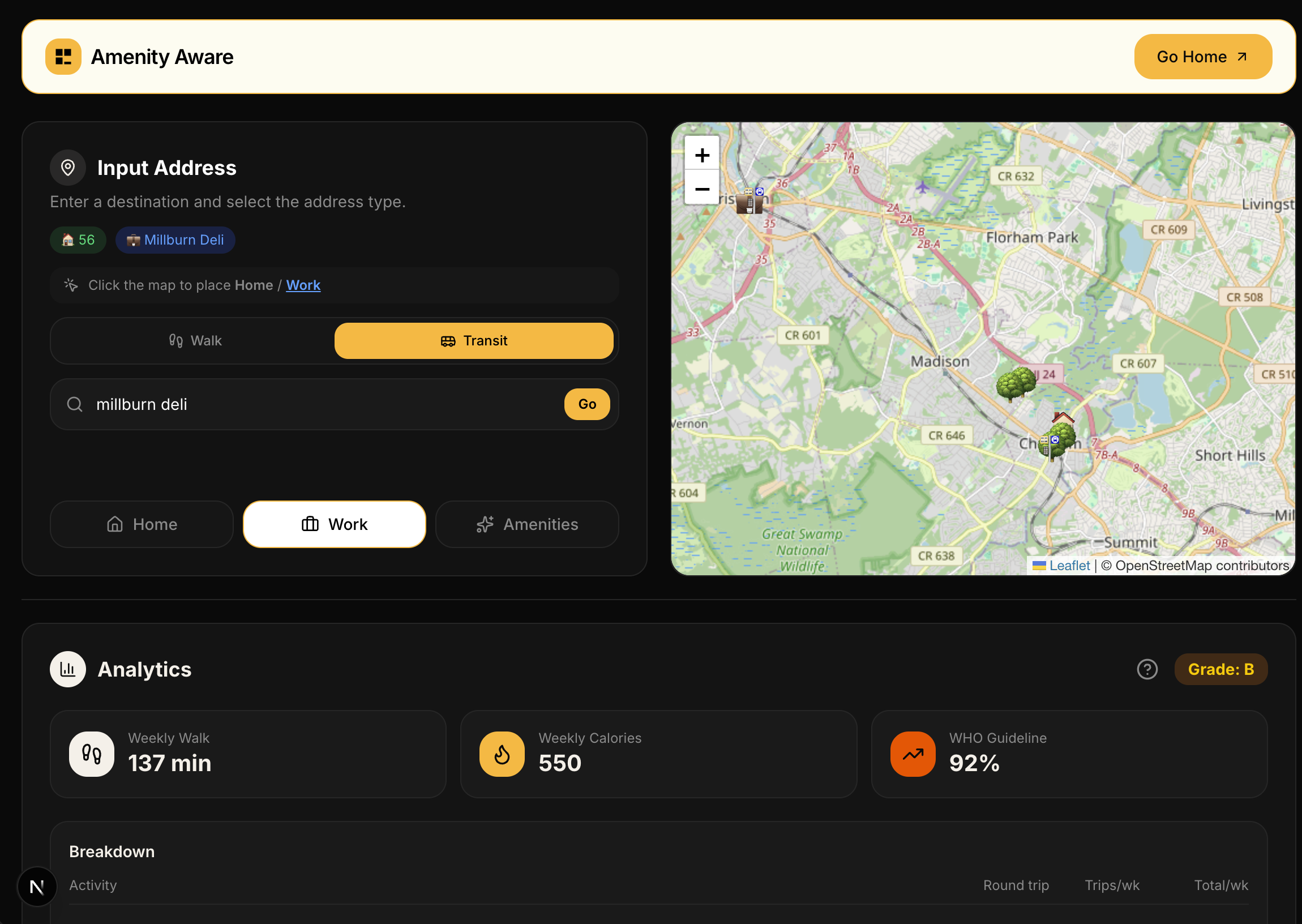
Task: Click the search magnifier icon
Action: (75, 404)
